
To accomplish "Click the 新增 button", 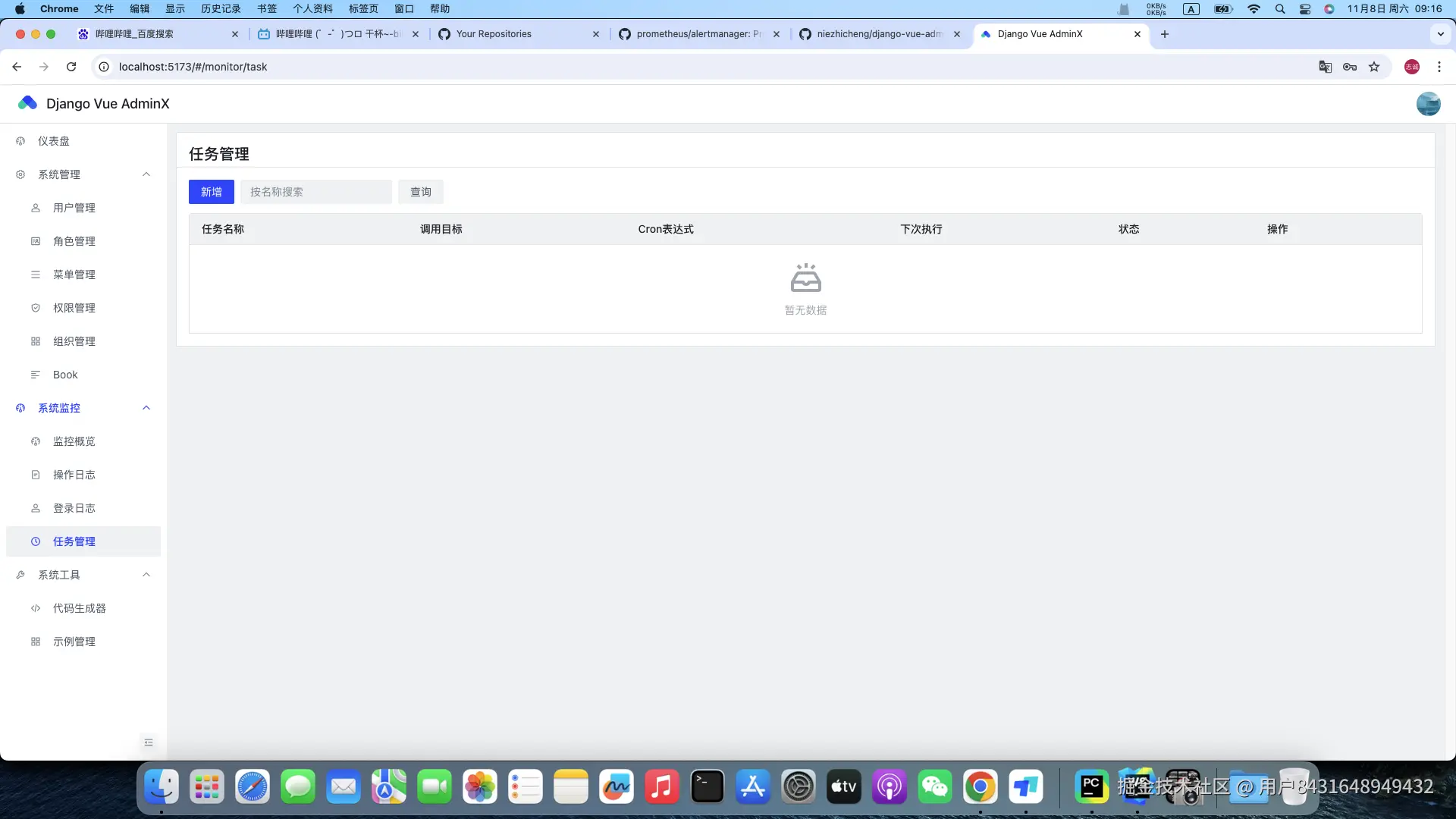I will click(x=212, y=192).
